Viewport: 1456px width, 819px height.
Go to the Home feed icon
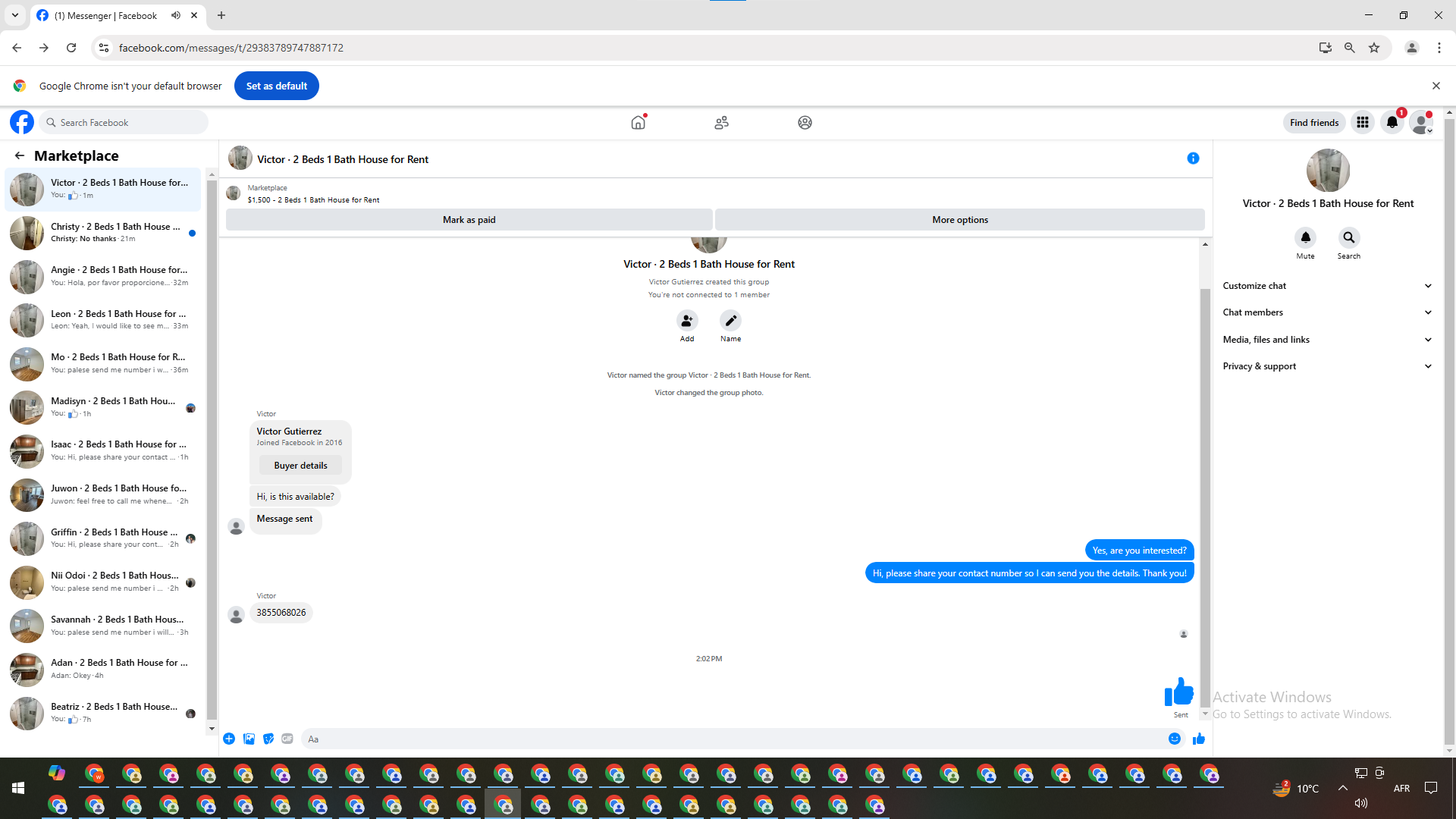pyautogui.click(x=639, y=122)
